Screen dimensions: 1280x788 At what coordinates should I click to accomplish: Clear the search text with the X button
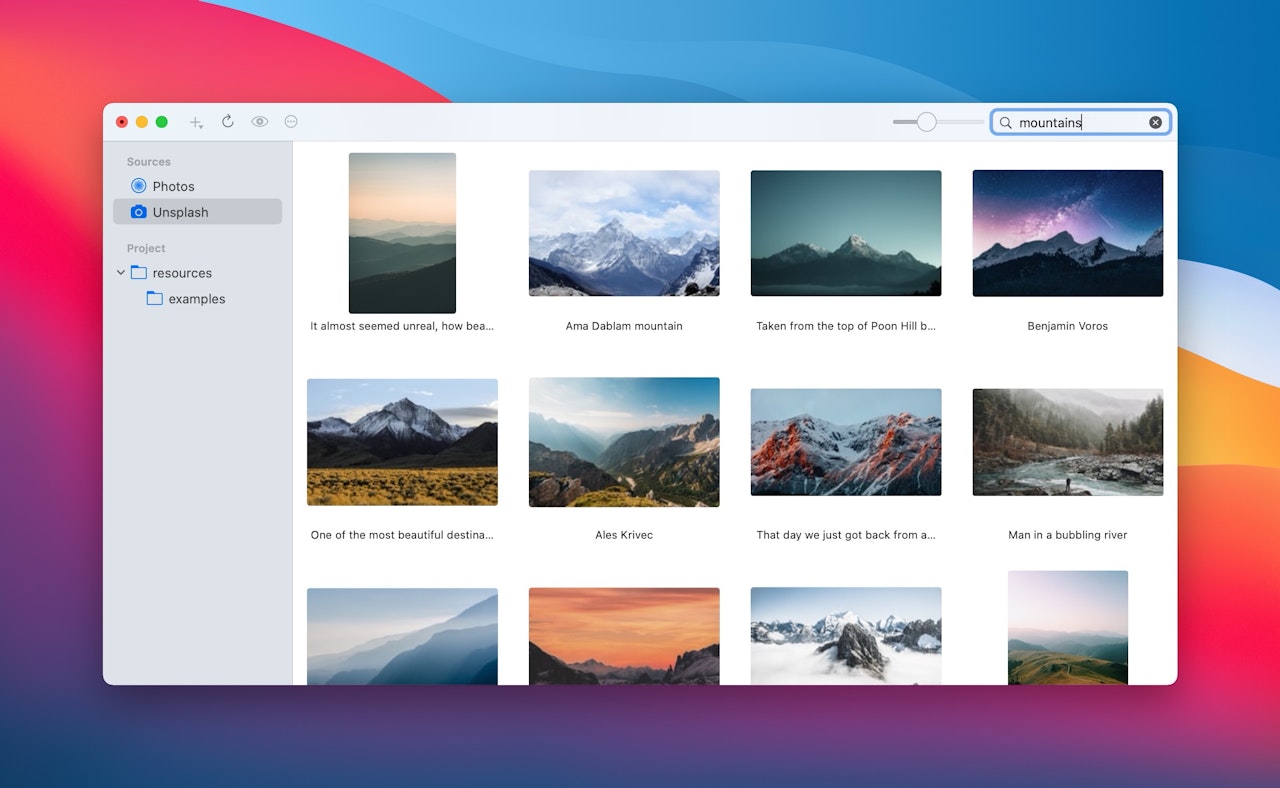tap(1155, 122)
